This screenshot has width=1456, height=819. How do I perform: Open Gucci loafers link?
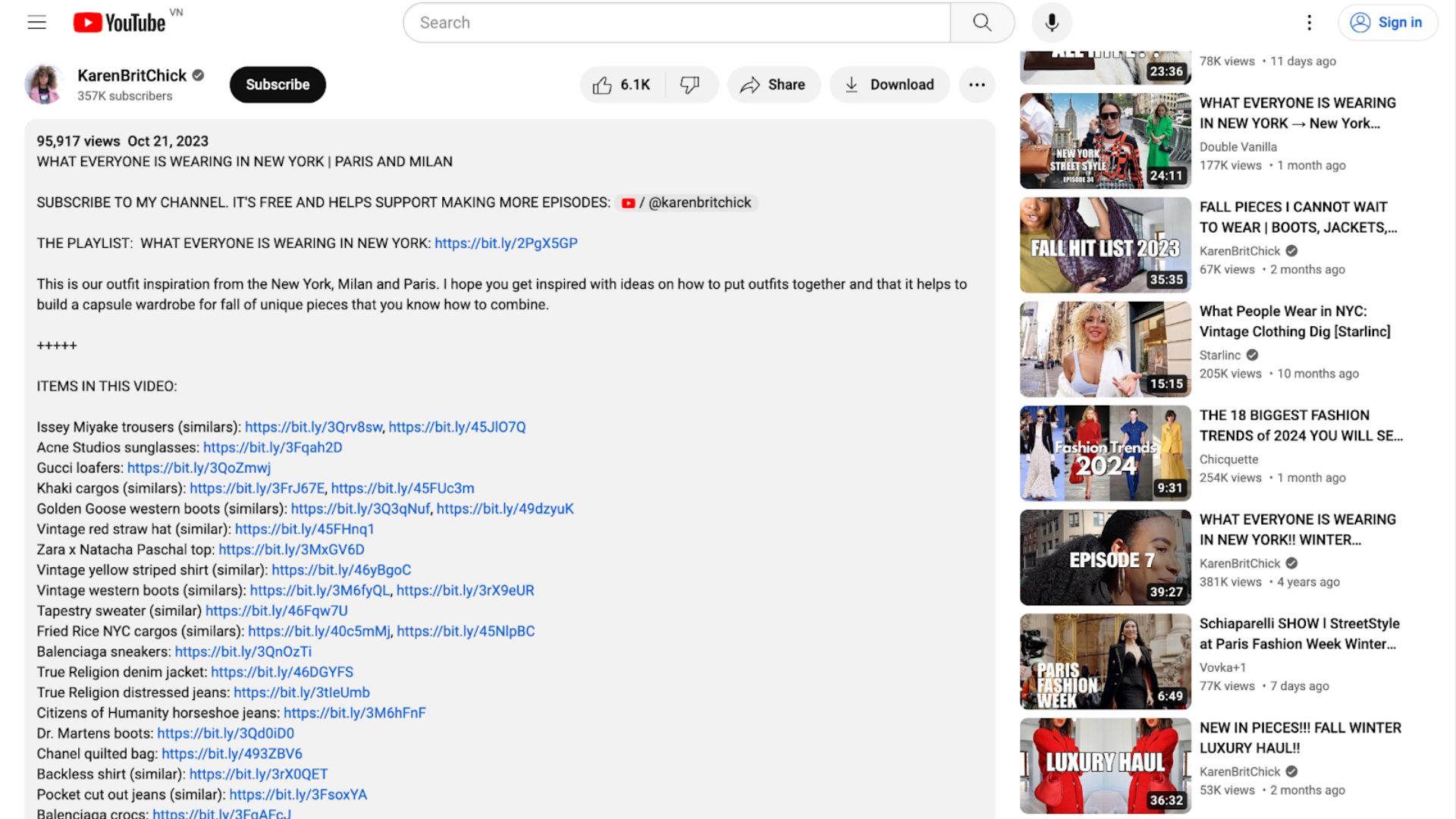point(199,468)
